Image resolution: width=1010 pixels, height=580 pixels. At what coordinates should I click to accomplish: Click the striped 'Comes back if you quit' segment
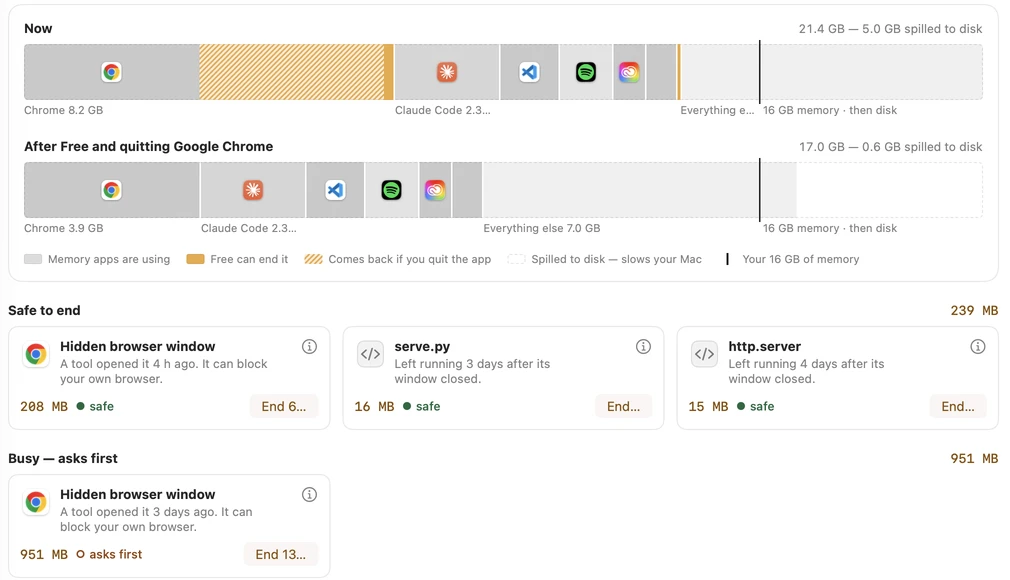(x=292, y=72)
